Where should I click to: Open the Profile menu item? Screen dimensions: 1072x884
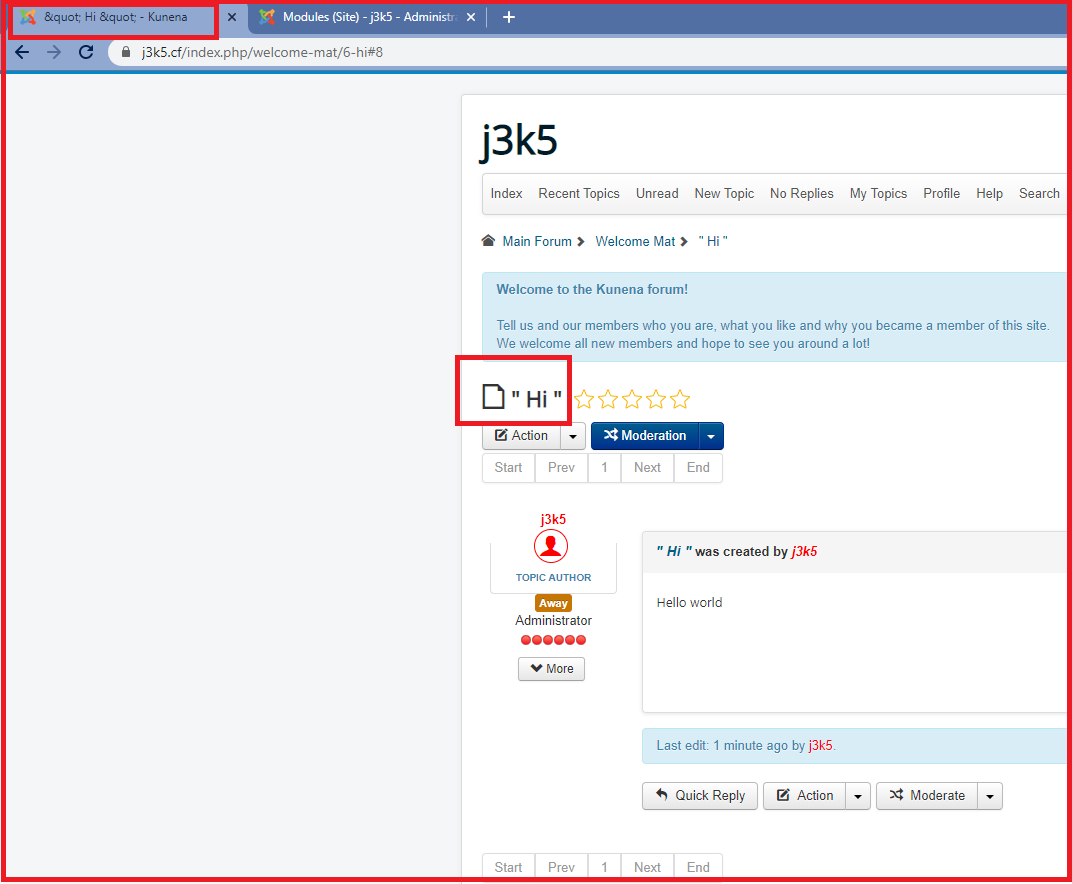click(941, 193)
